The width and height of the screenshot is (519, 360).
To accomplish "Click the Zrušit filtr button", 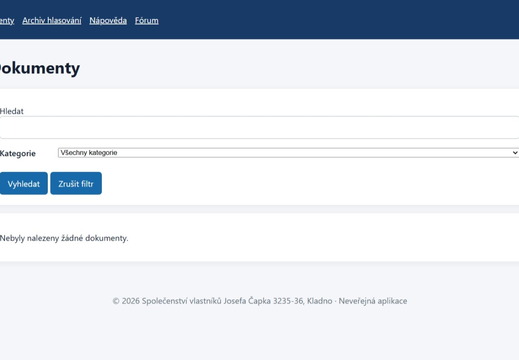I will coord(76,183).
